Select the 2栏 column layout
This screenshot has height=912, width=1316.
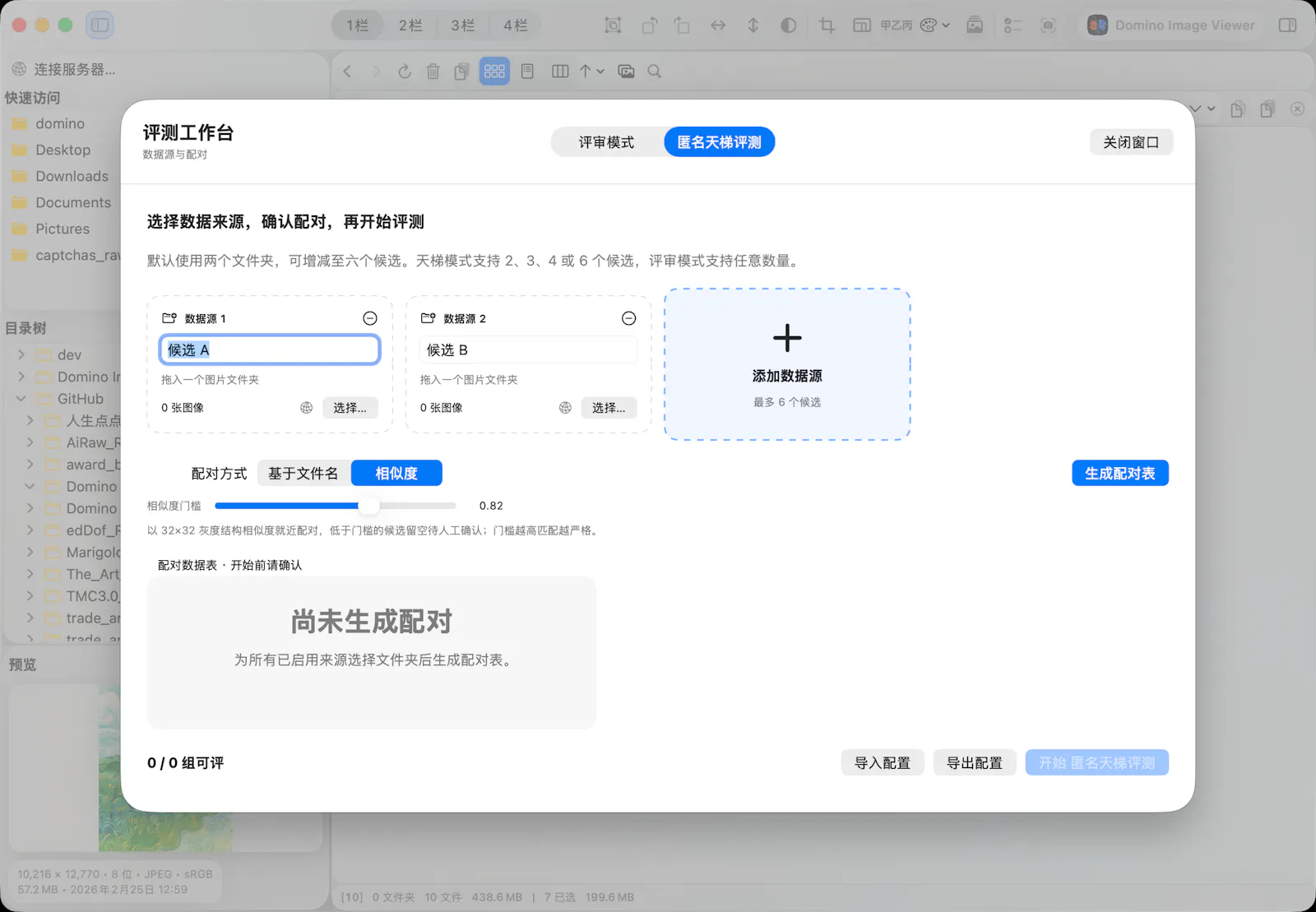point(410,25)
